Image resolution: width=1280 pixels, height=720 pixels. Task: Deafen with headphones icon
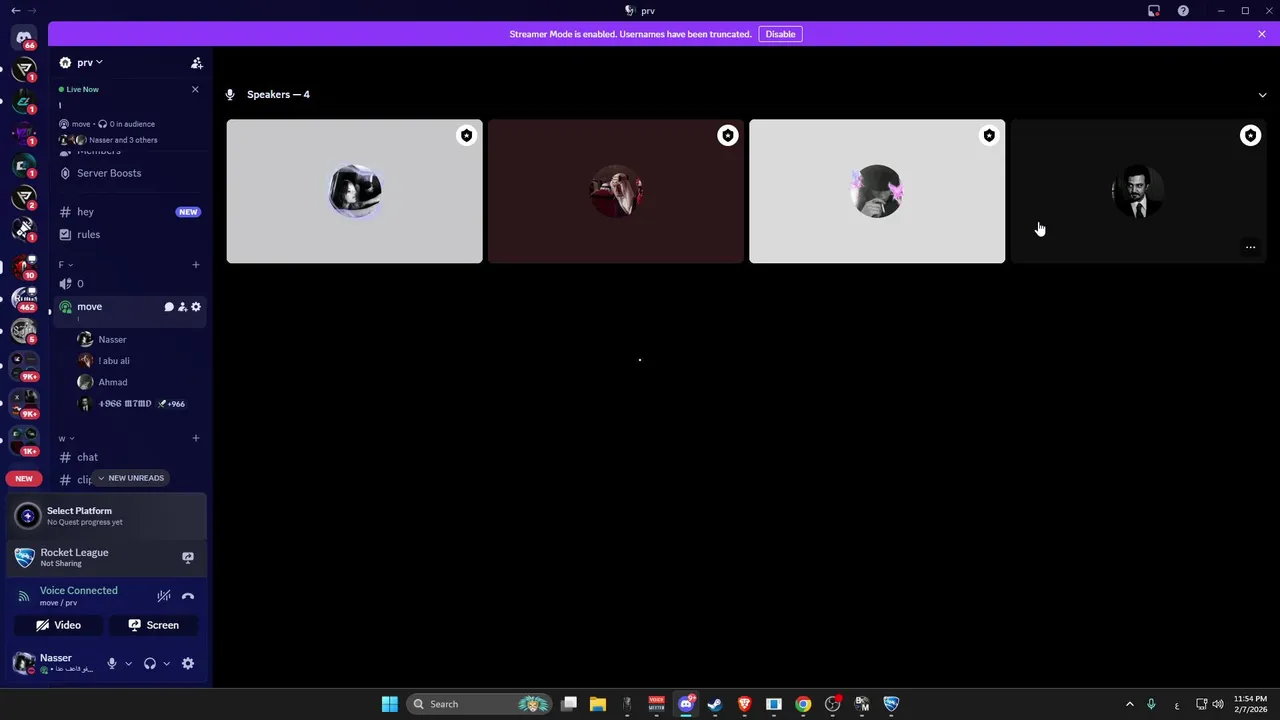150,664
